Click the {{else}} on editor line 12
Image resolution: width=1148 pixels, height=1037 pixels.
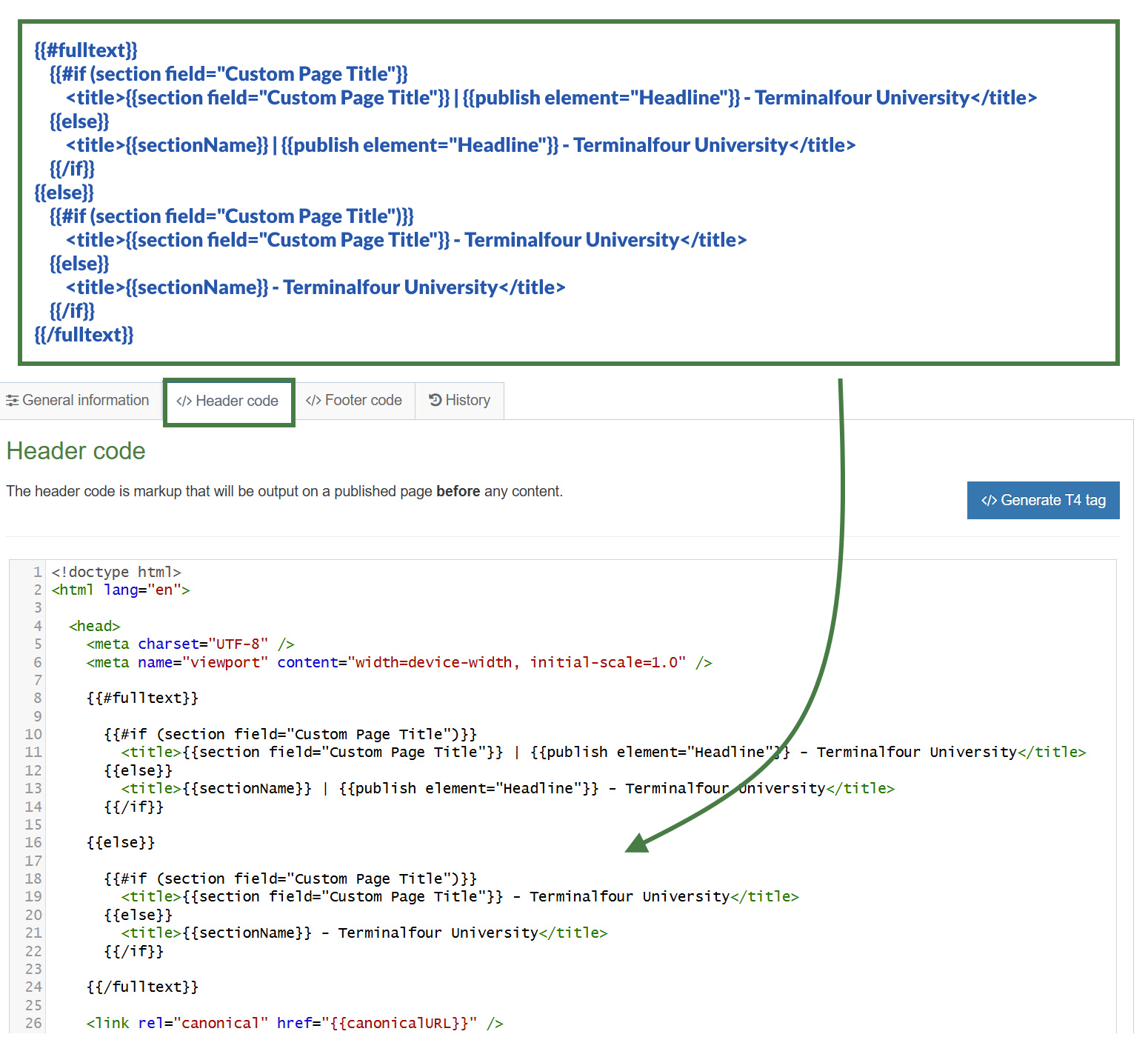[138, 770]
